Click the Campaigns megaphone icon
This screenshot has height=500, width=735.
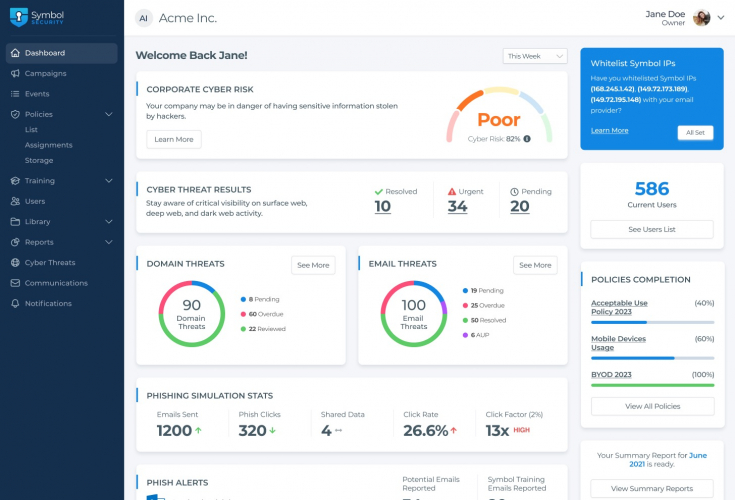(15, 73)
